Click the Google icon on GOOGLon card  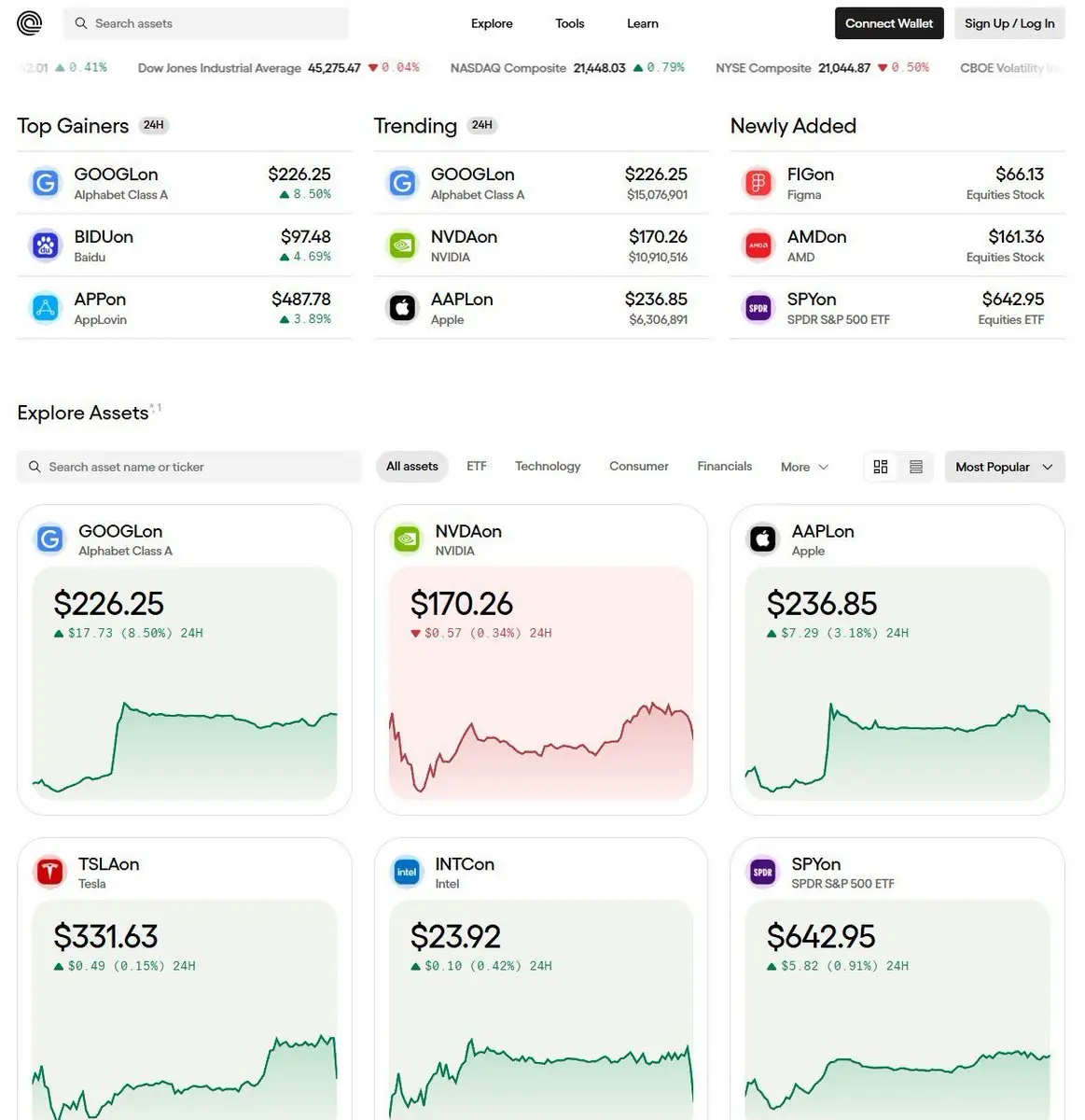pyautogui.click(x=49, y=539)
